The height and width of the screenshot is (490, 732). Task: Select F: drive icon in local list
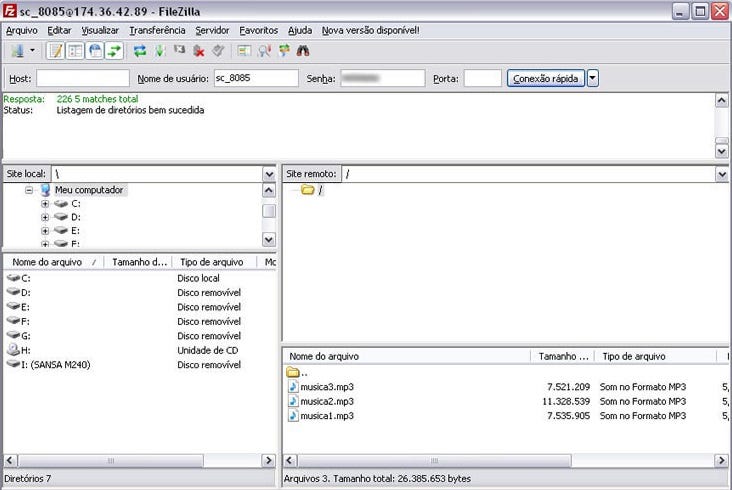tap(13, 322)
